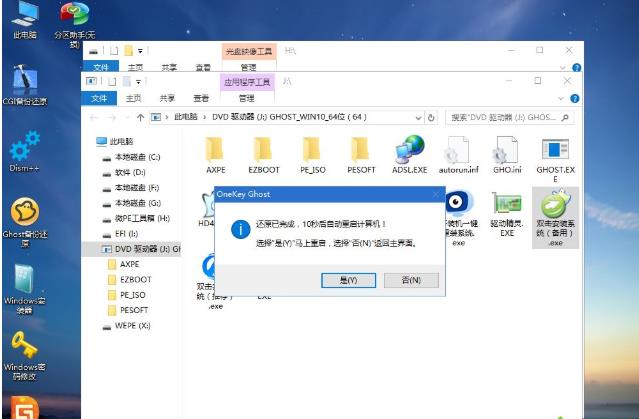The height and width of the screenshot is (419, 639).
Task: Select 本地磁盘 (F:) in the navigation tree
Action: coord(131,188)
